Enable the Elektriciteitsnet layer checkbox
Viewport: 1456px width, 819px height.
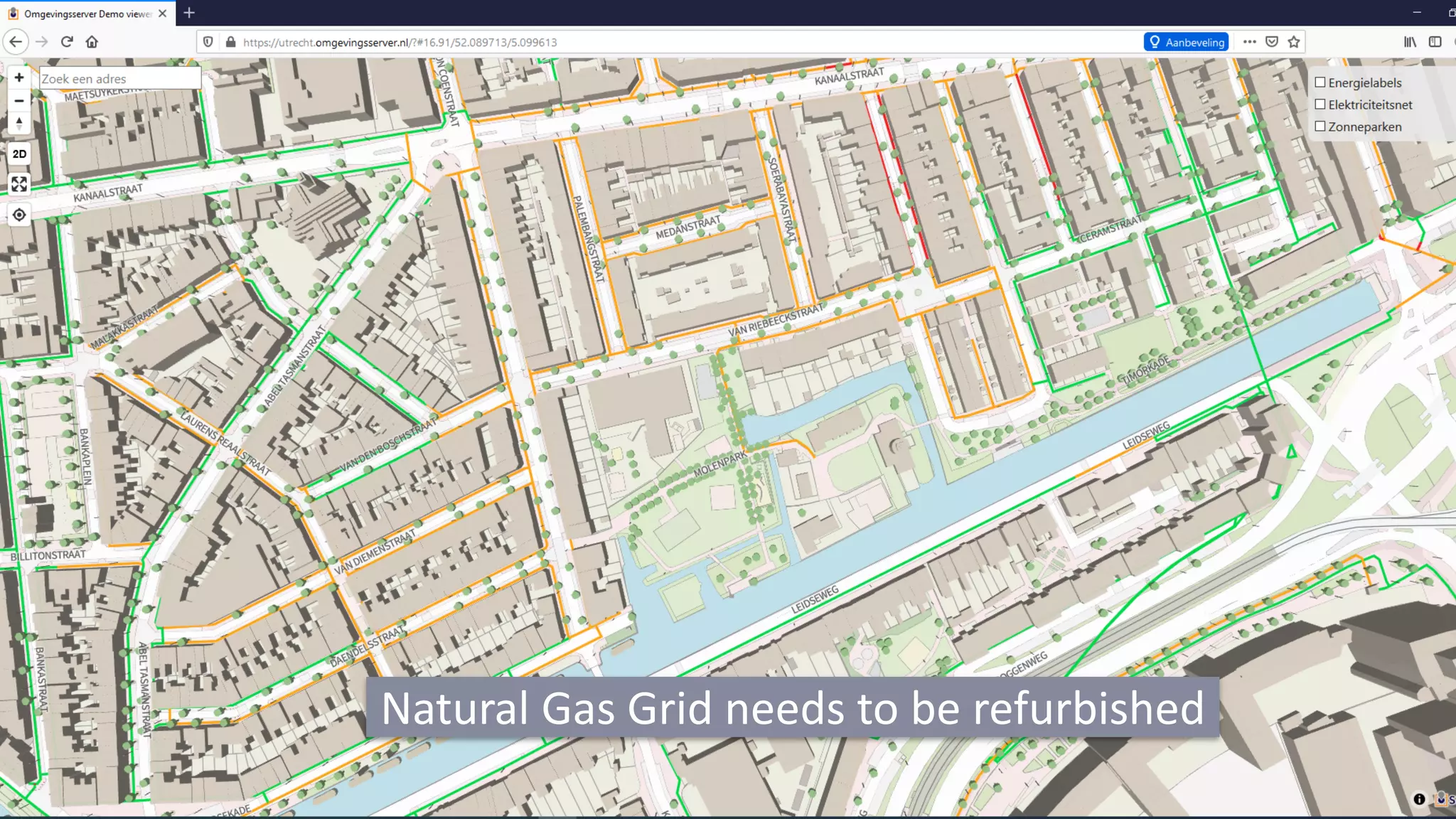point(1320,105)
